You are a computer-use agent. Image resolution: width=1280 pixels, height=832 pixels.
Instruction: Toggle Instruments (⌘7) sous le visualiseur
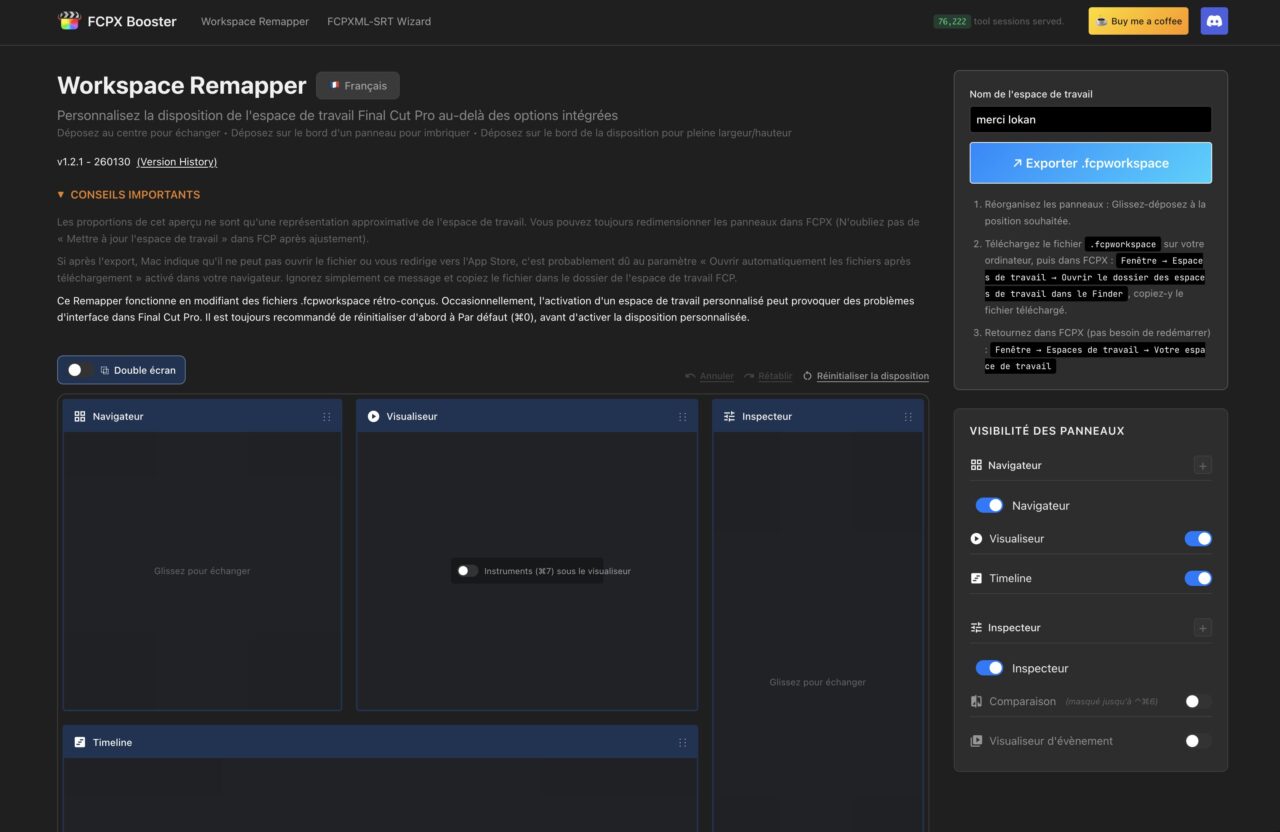465,571
